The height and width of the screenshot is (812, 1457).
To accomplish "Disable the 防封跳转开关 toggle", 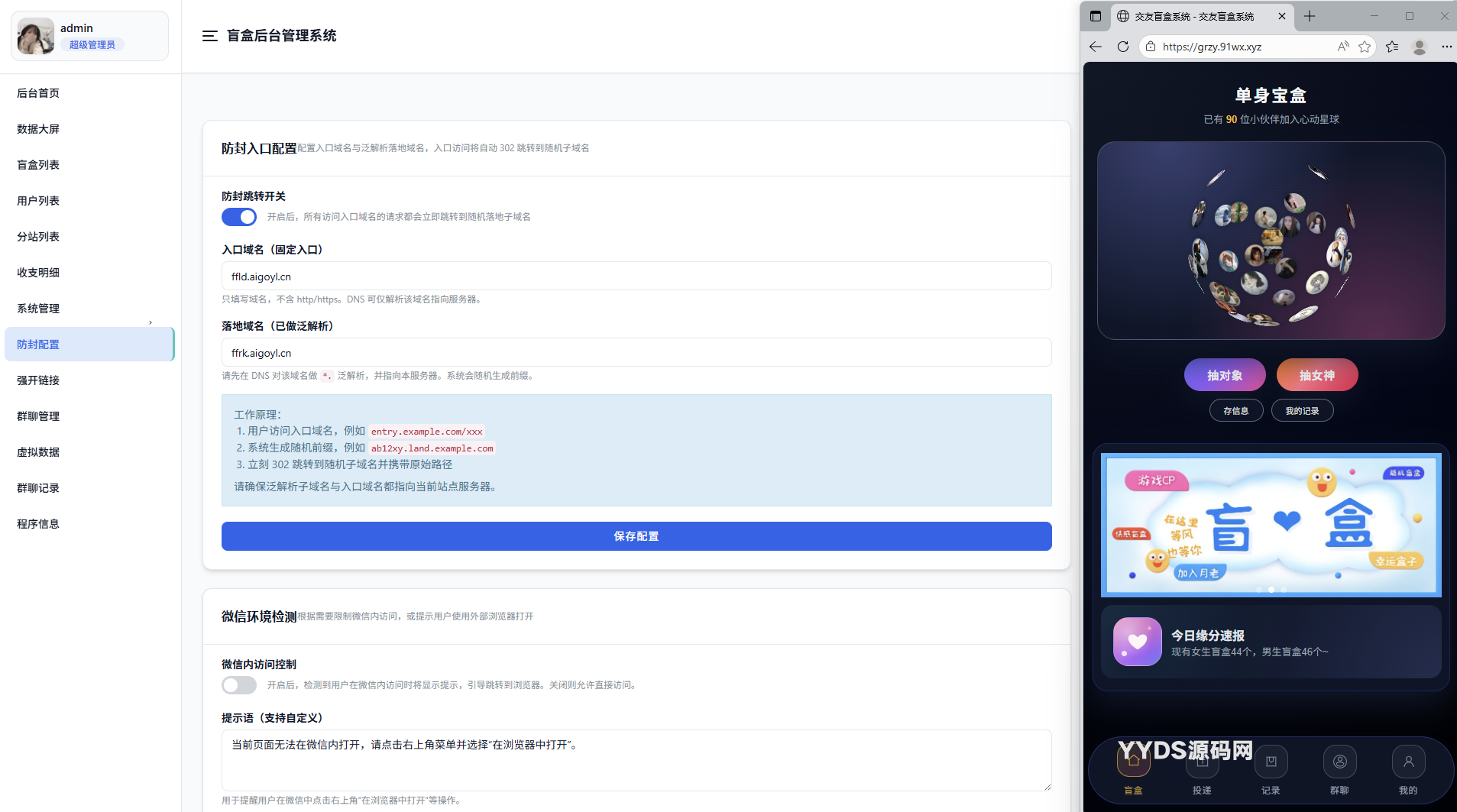I will (239, 217).
